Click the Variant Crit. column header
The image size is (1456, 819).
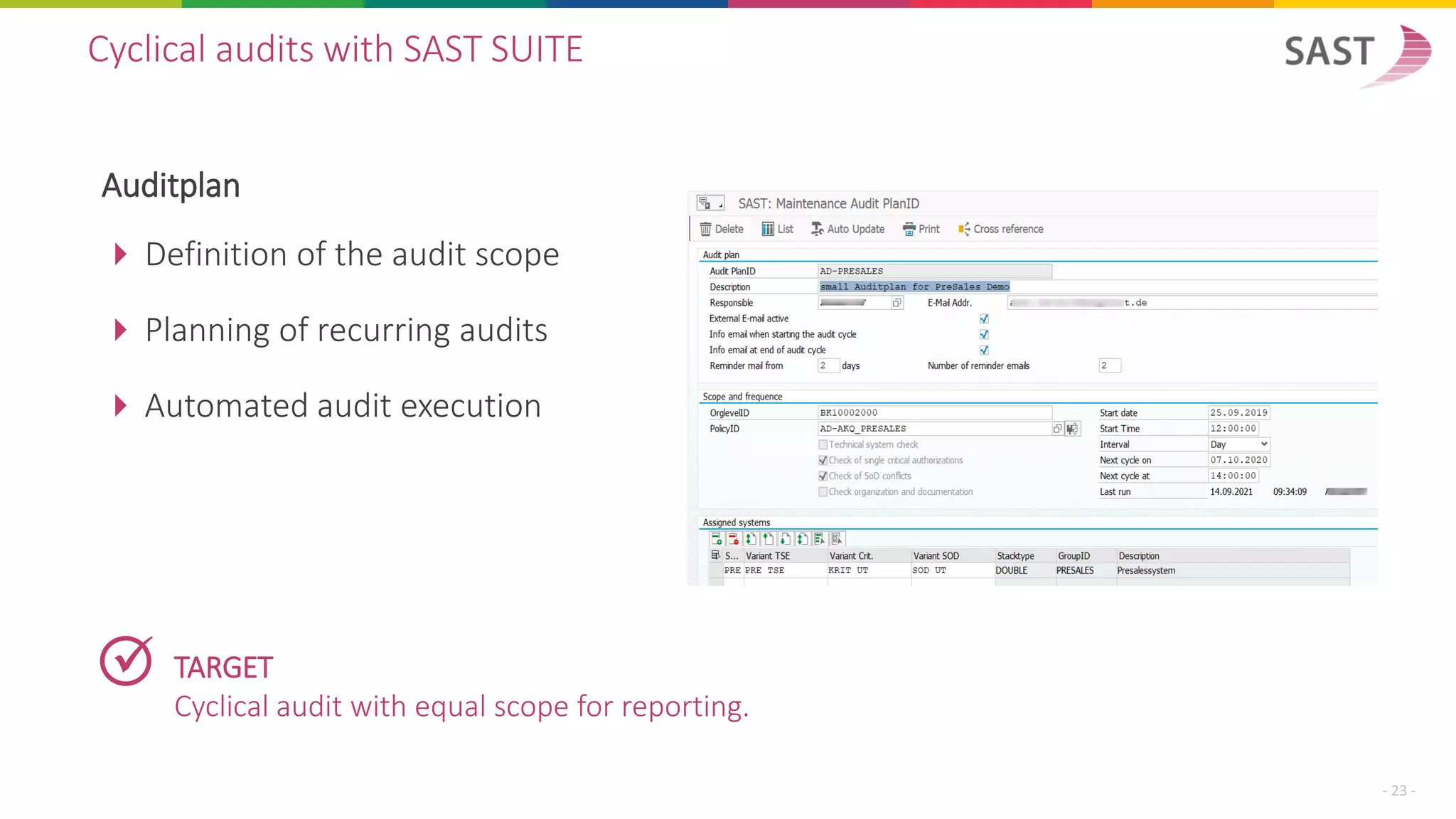pos(869,556)
